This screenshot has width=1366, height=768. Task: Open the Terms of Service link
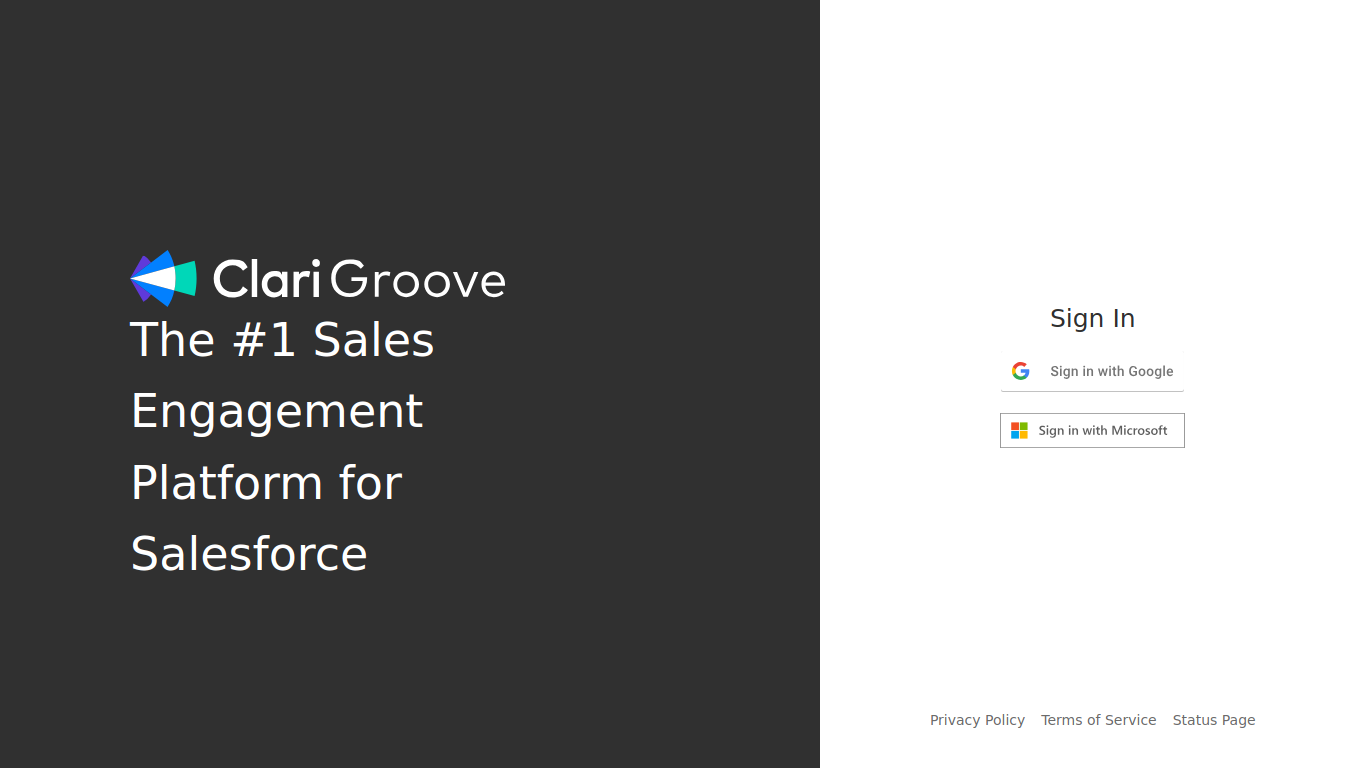pos(1098,720)
